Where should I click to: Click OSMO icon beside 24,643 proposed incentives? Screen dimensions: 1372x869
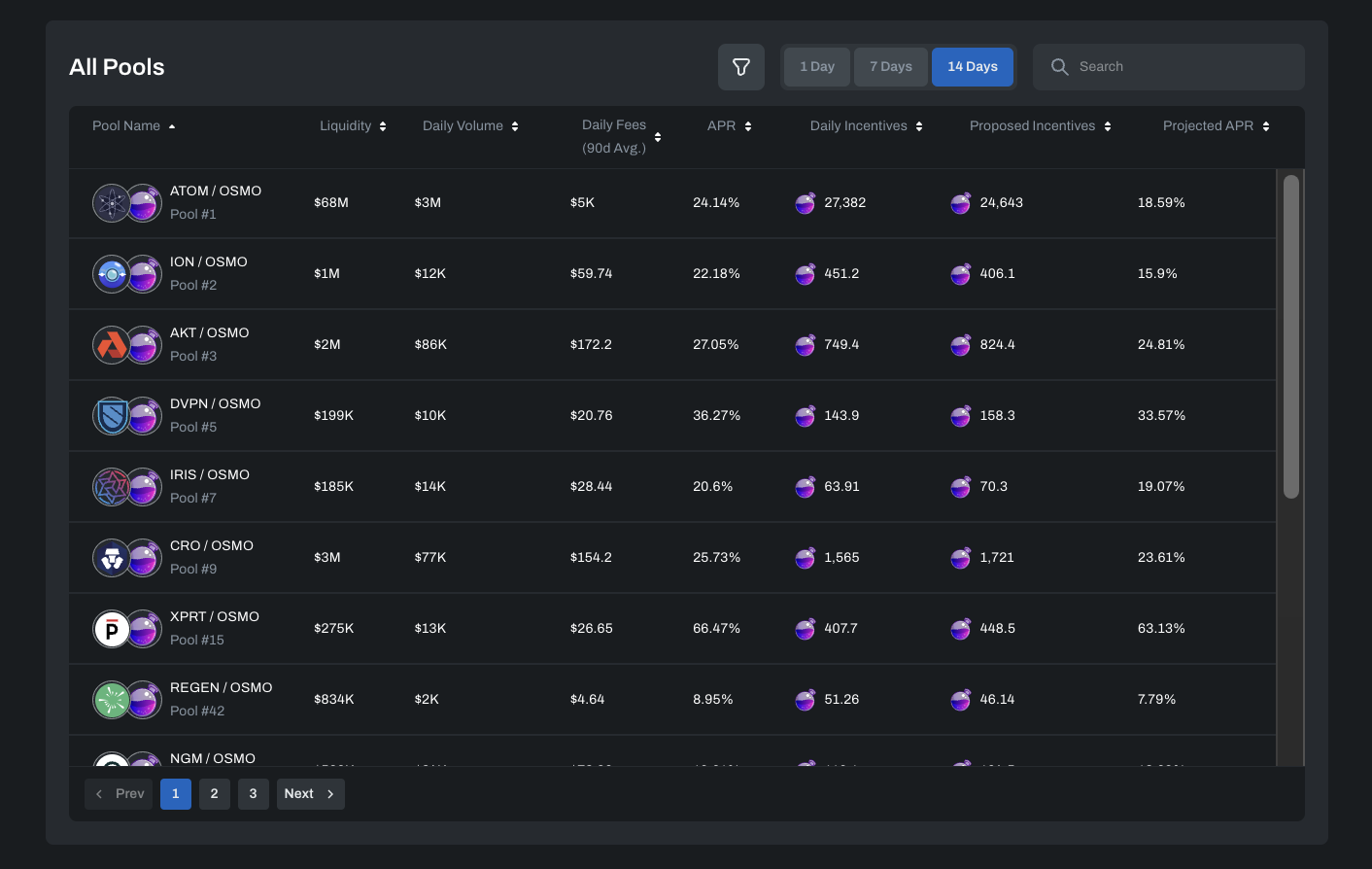(961, 203)
